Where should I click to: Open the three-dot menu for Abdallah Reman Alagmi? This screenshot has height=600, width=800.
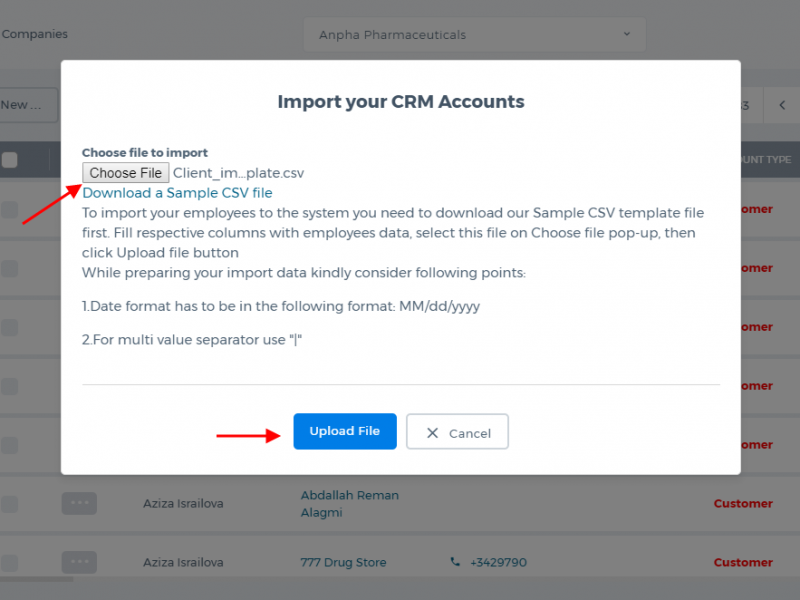click(x=79, y=503)
